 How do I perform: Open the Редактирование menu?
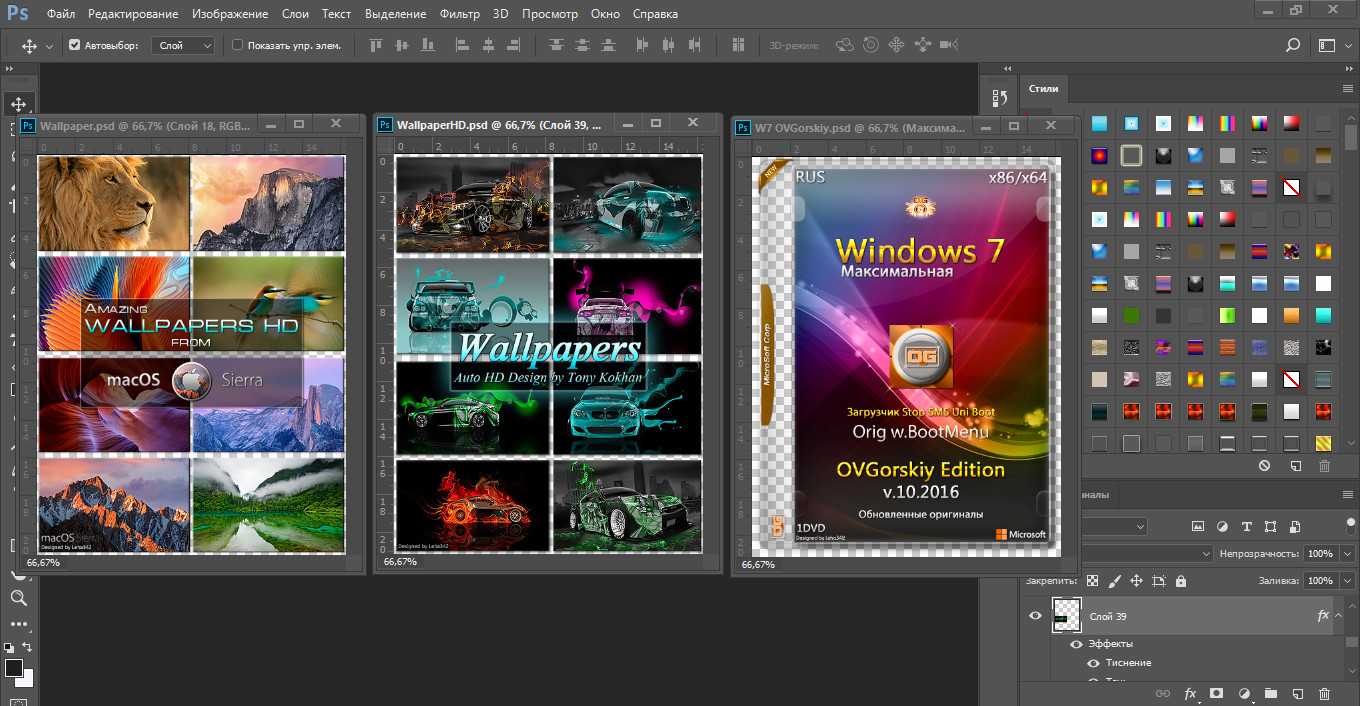pyautogui.click(x=133, y=14)
